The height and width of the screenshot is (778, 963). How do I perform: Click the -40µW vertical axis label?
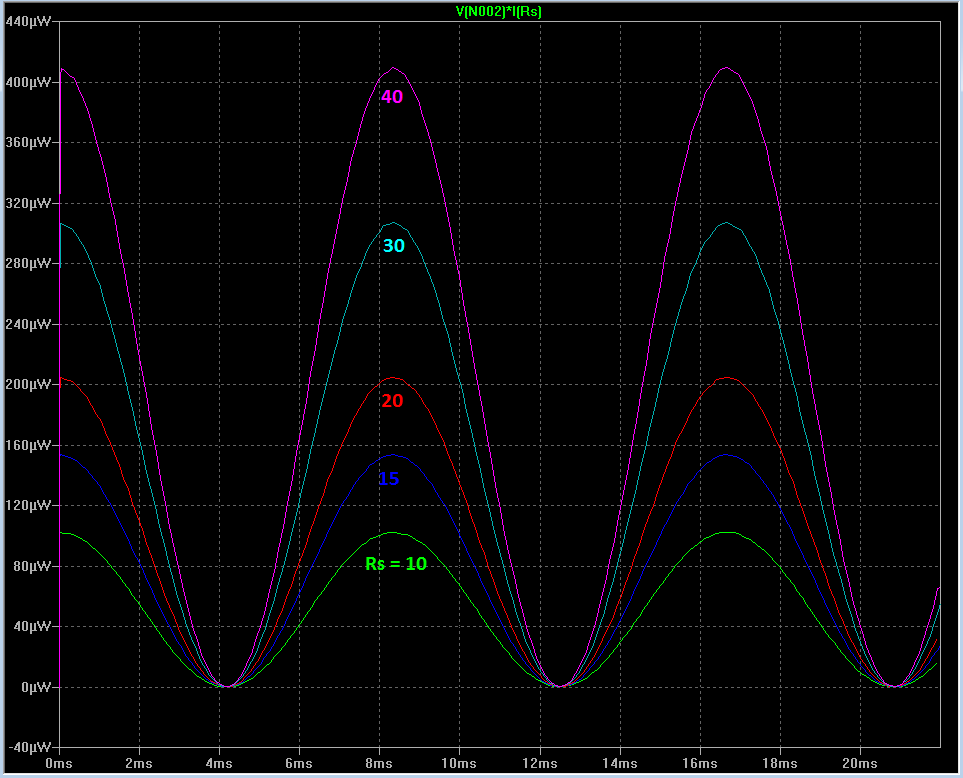[29, 747]
